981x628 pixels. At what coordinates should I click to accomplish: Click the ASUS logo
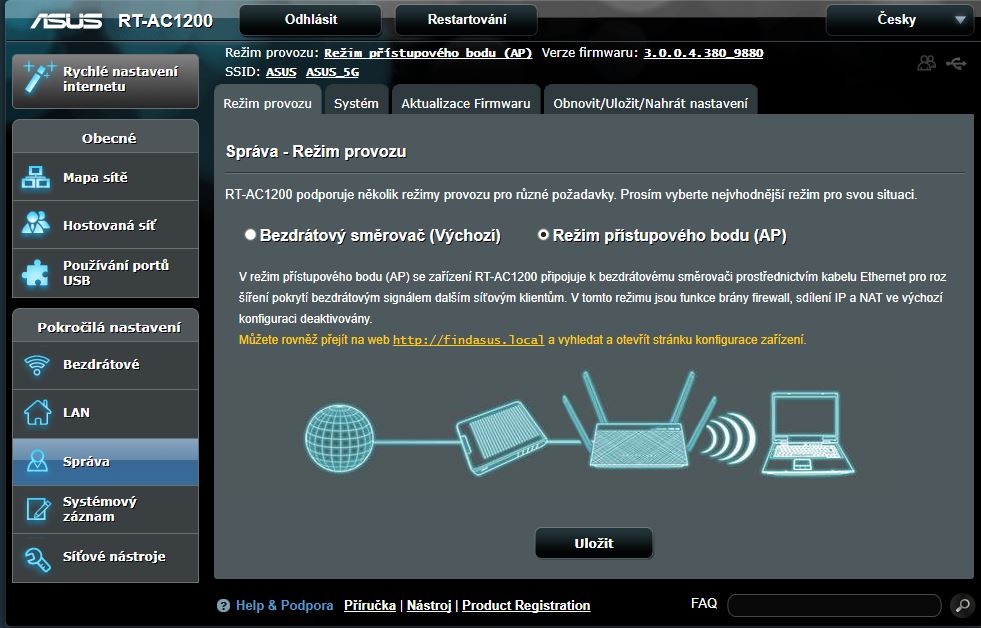pyautogui.click(x=66, y=21)
